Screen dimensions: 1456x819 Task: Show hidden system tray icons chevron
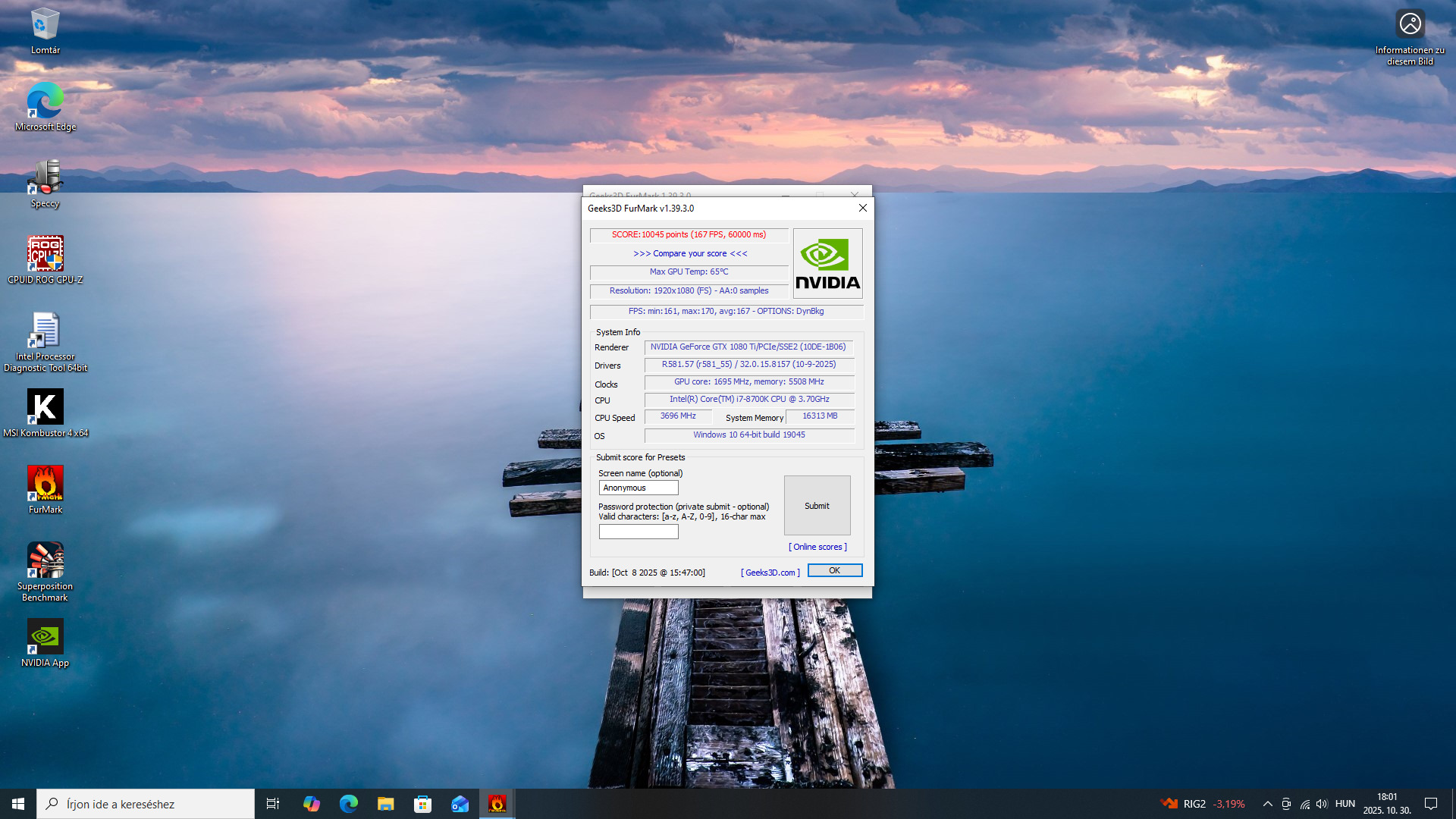coord(1267,804)
